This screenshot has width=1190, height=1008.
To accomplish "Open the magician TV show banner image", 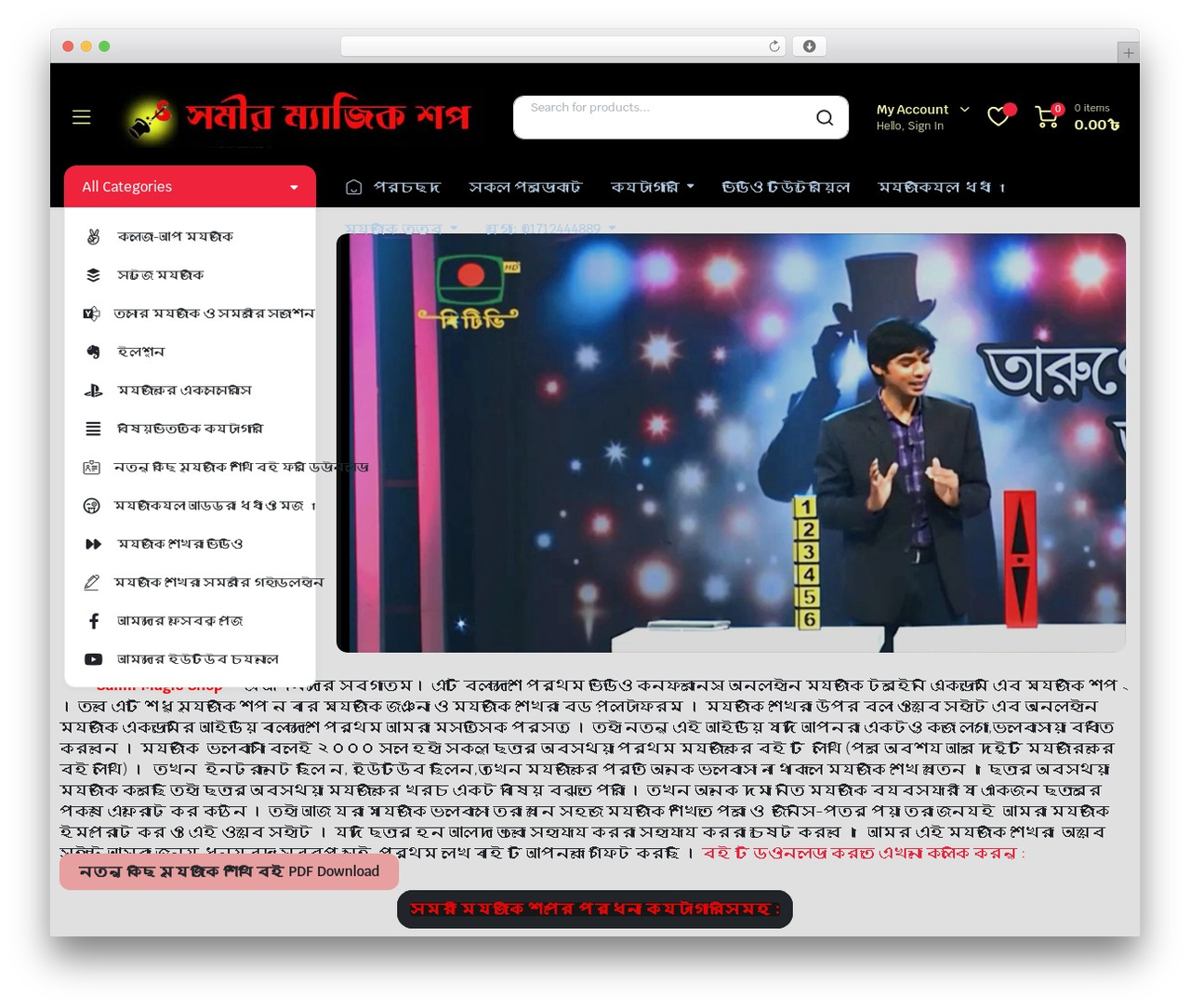I will [731, 443].
